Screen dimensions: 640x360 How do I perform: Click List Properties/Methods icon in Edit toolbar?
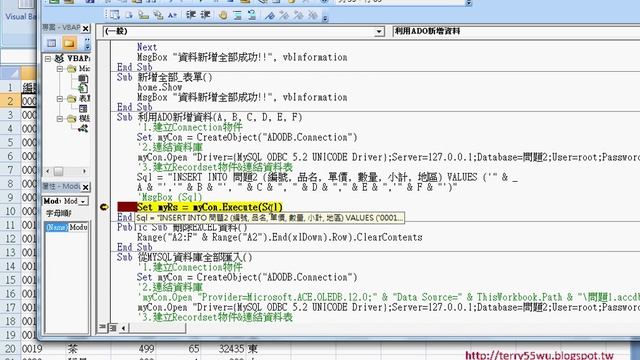click(114, 15)
